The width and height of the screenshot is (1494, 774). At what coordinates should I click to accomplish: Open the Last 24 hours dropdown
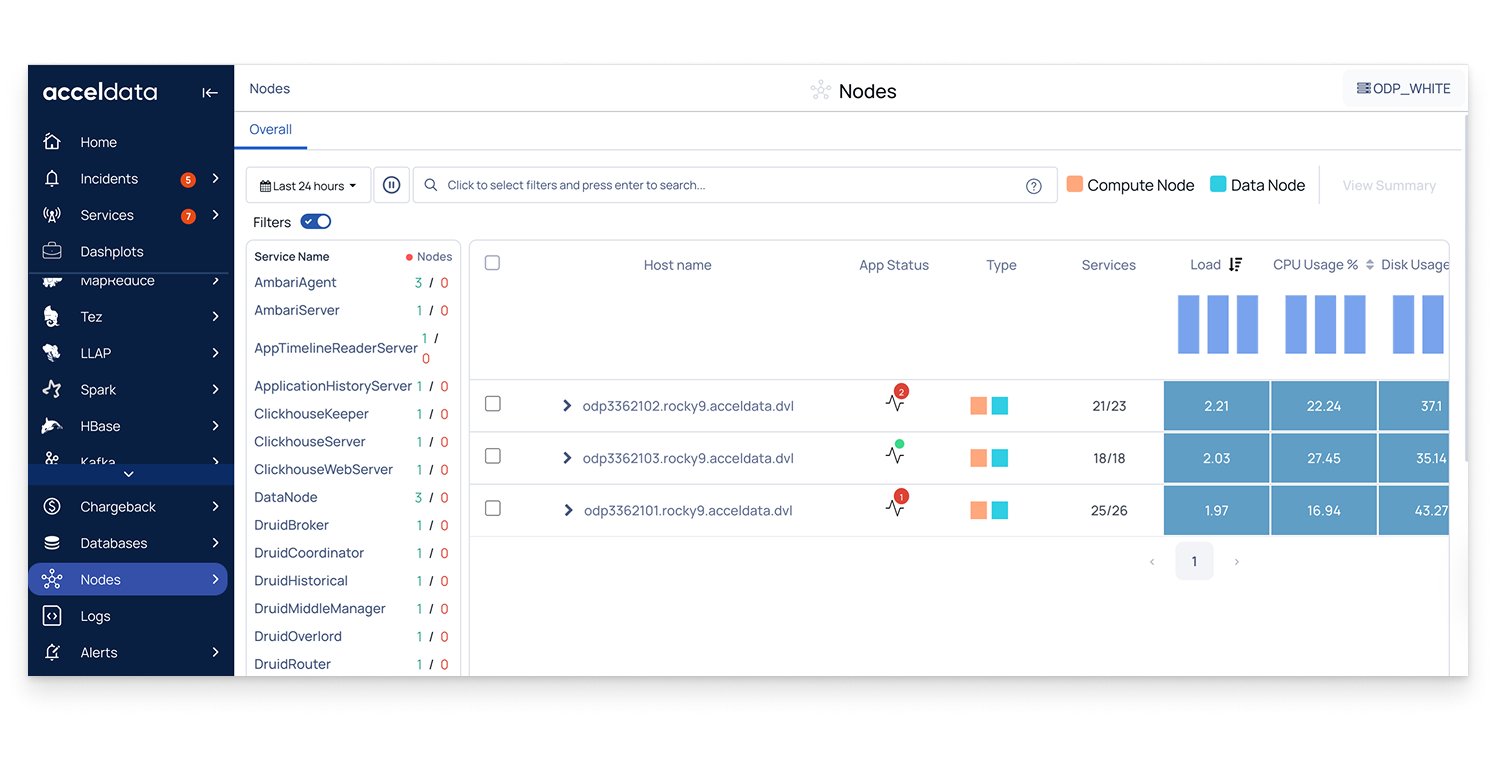click(x=308, y=186)
